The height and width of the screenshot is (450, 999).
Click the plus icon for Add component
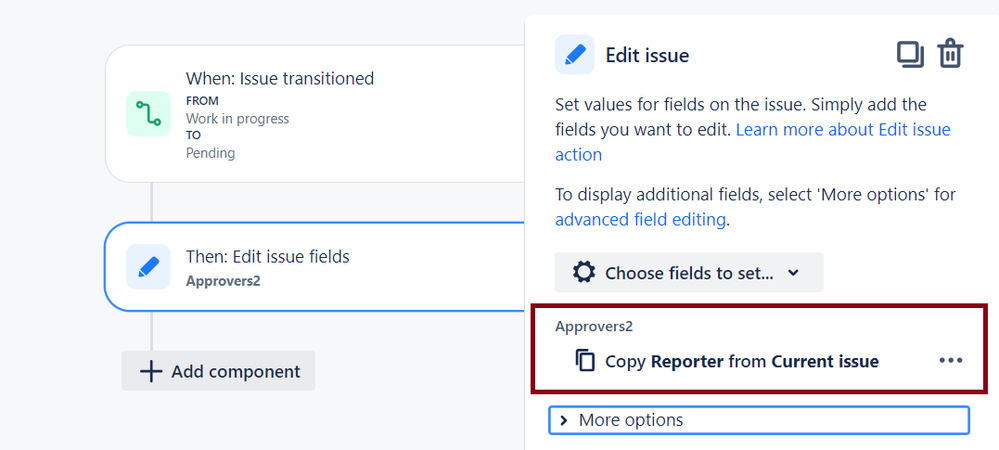[151, 371]
